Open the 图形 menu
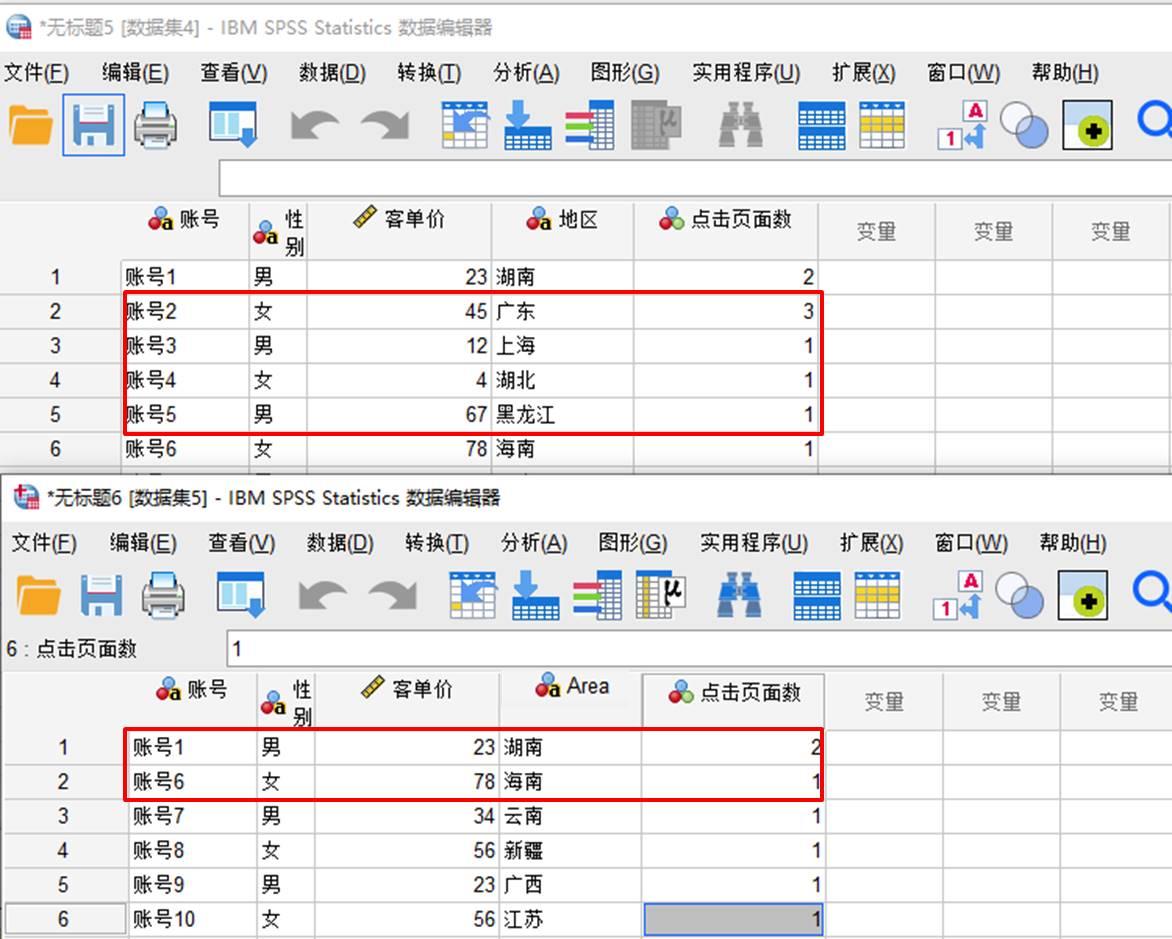Viewport: 1172px width, 939px height. click(625, 72)
